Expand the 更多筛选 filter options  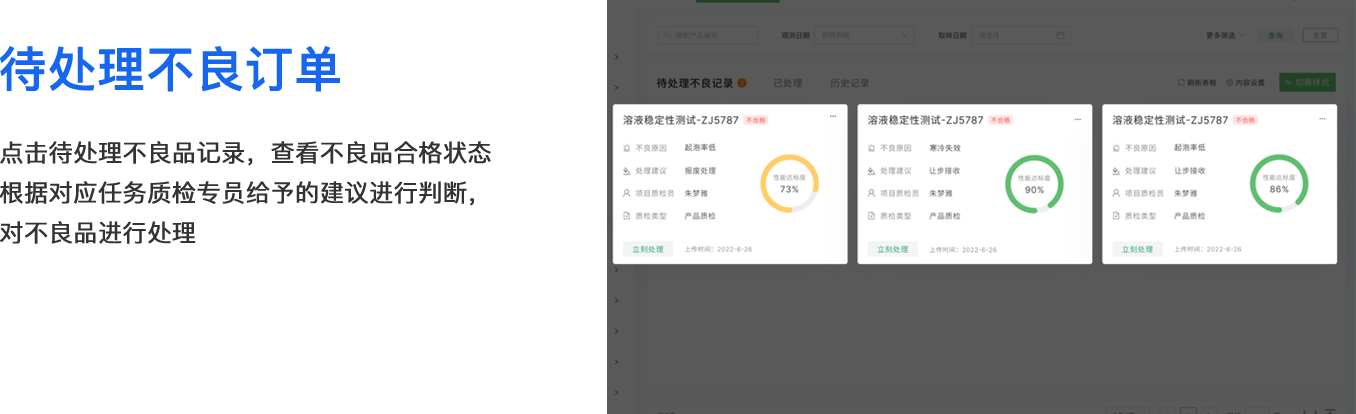tap(1225, 36)
